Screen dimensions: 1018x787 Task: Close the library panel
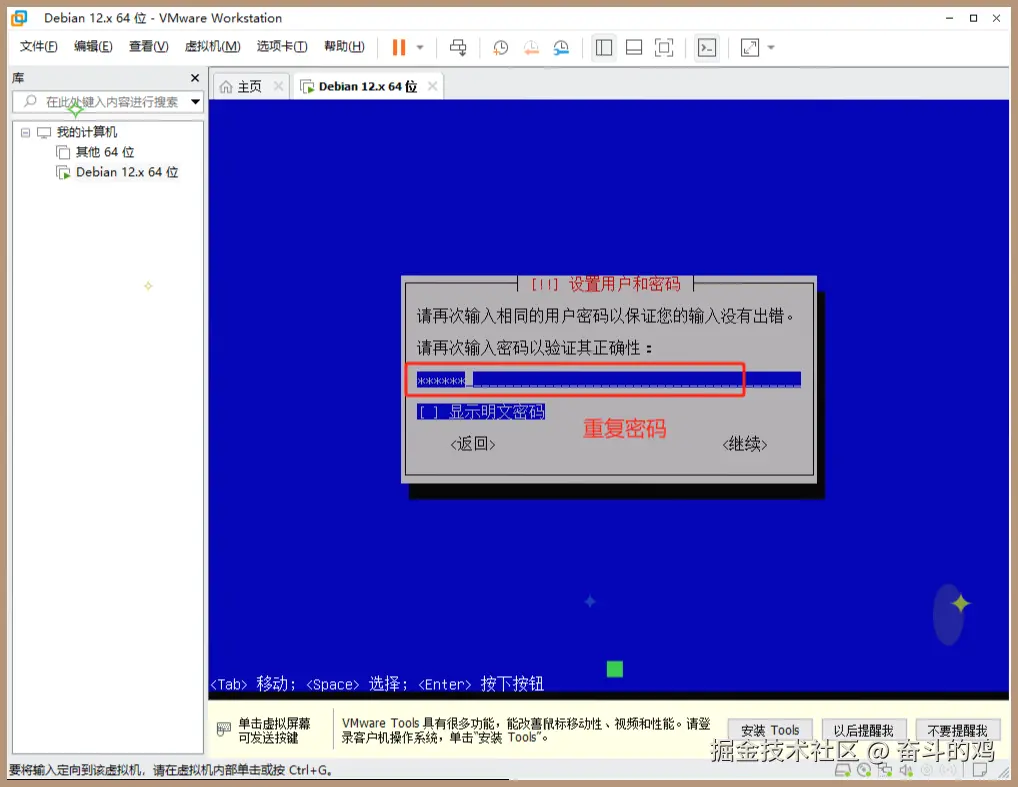click(195, 78)
